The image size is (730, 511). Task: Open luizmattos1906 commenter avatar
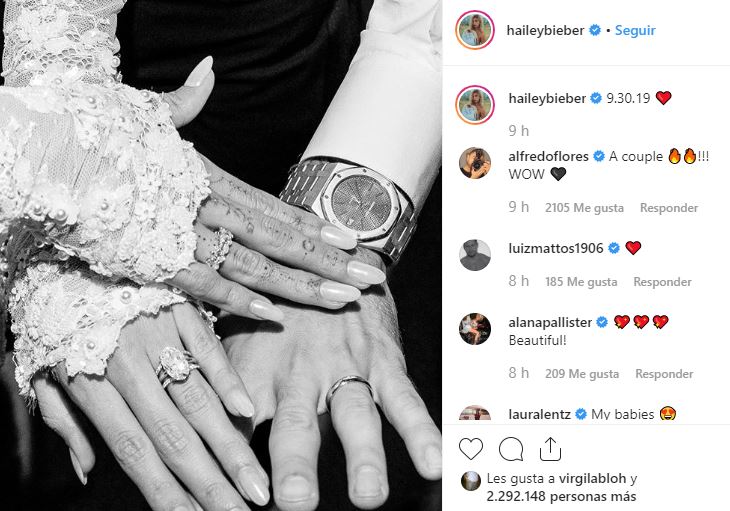point(475,255)
